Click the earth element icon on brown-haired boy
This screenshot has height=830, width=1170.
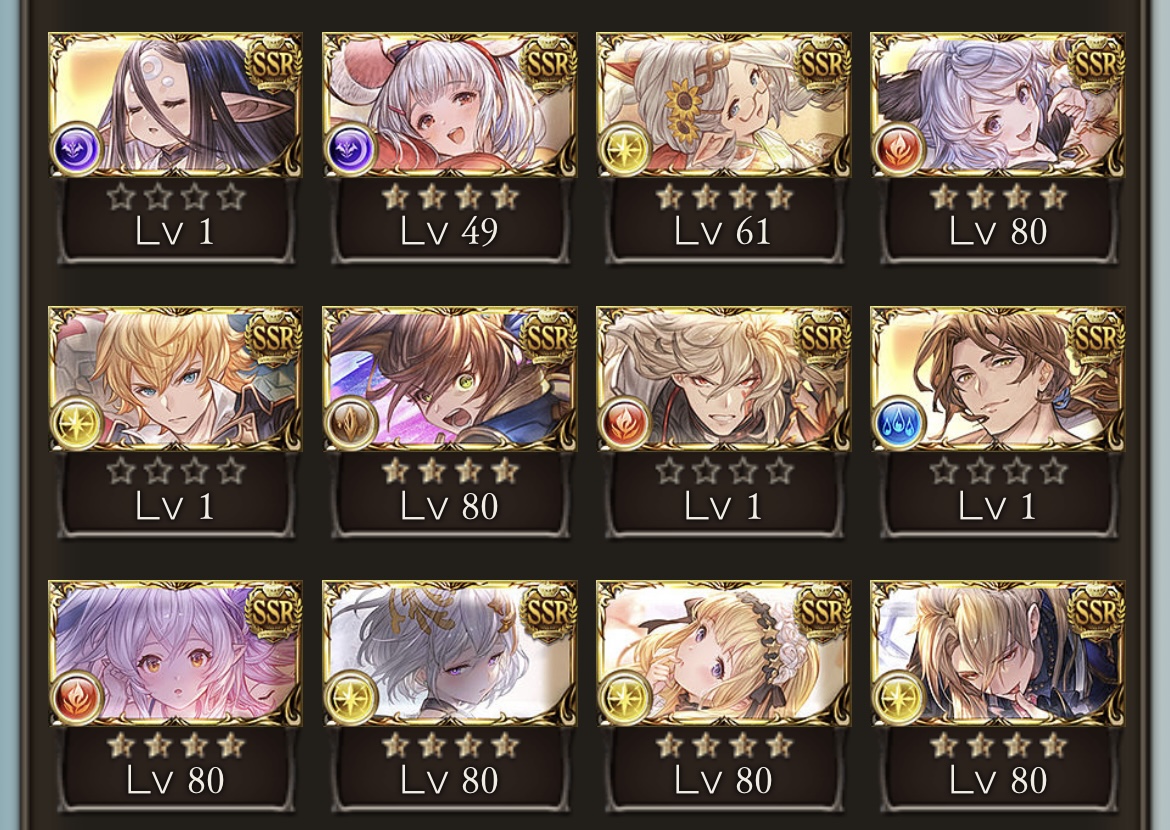pyautogui.click(x=351, y=422)
